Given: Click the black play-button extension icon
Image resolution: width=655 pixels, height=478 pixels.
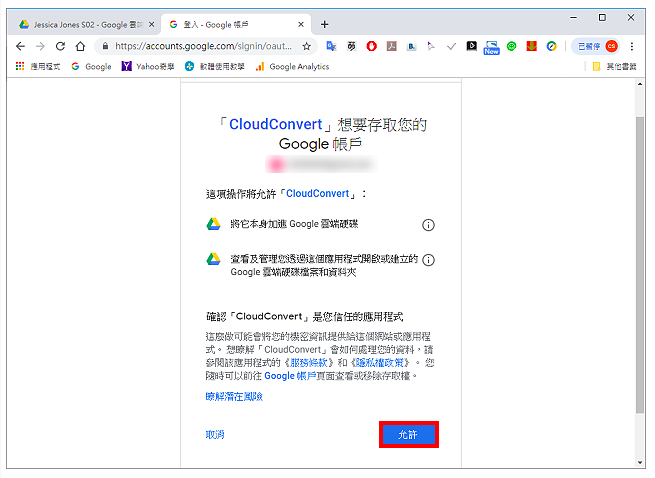Looking at the screenshot, I should click(x=472, y=46).
